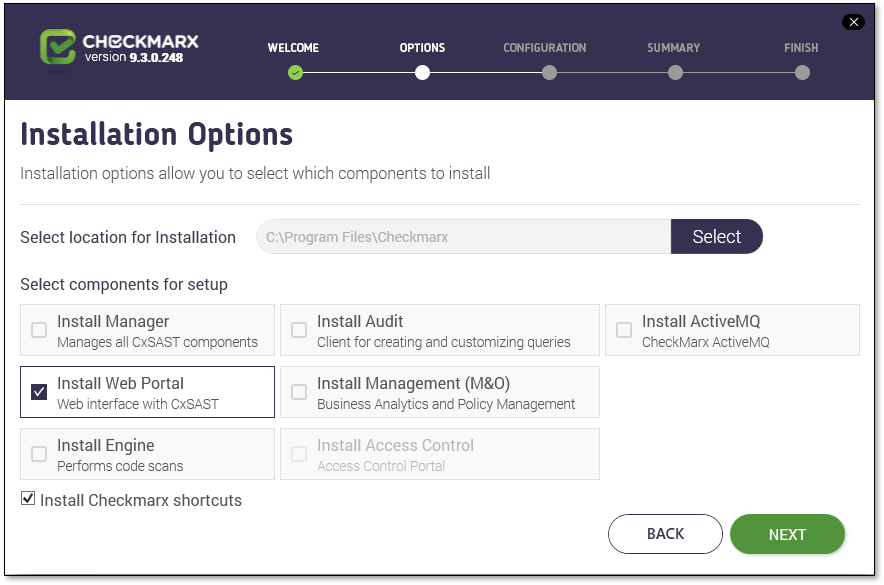Viewport: 884px width, 585px height.
Task: Click the CHECKMARX brand name text
Action: [x=140, y=41]
